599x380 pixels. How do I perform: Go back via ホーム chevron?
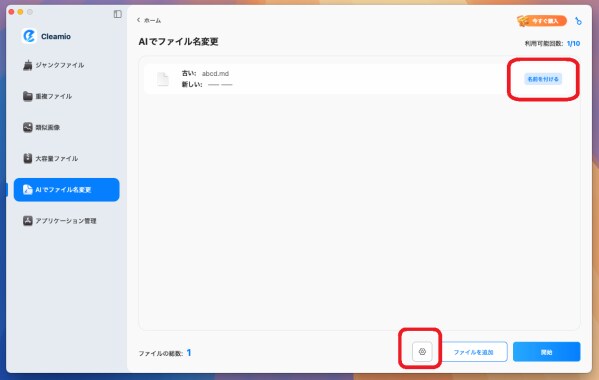click(139, 20)
